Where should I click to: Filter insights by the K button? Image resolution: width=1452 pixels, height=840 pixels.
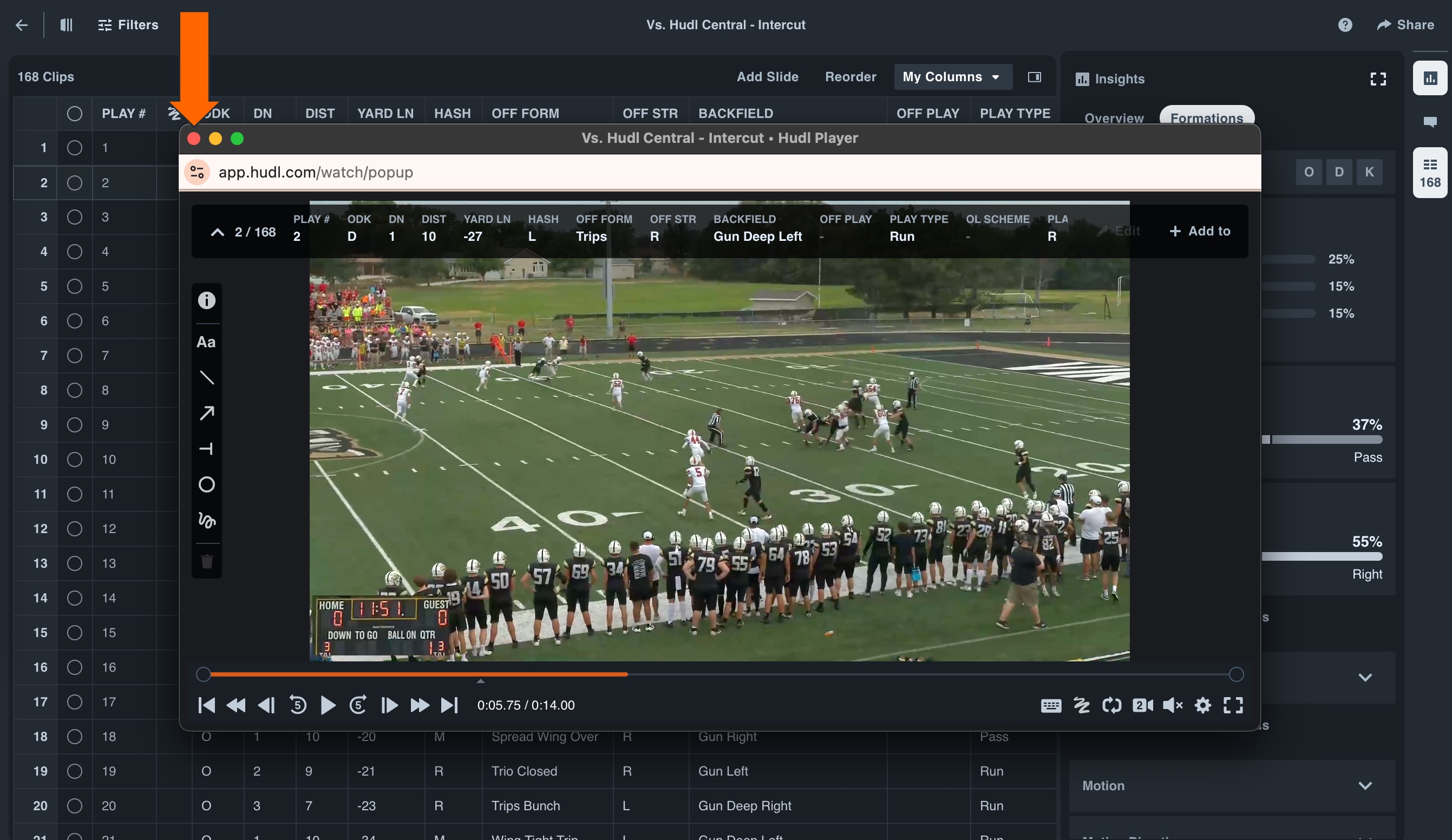tap(1369, 172)
